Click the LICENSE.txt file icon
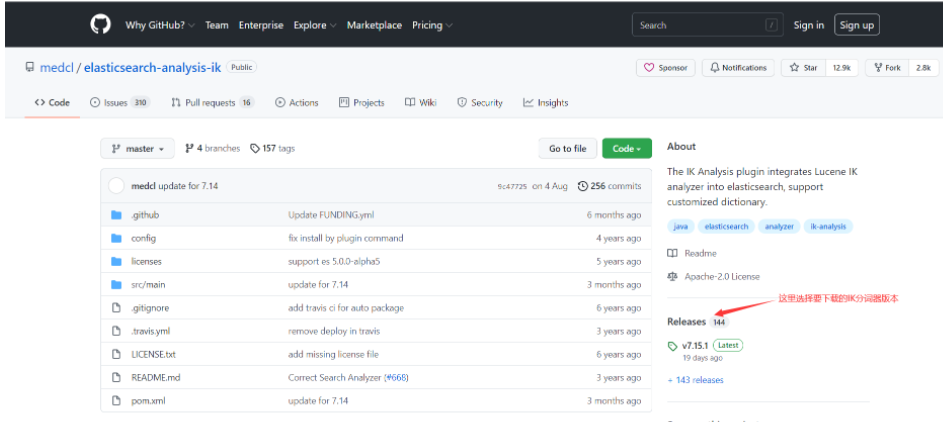 [x=117, y=354]
